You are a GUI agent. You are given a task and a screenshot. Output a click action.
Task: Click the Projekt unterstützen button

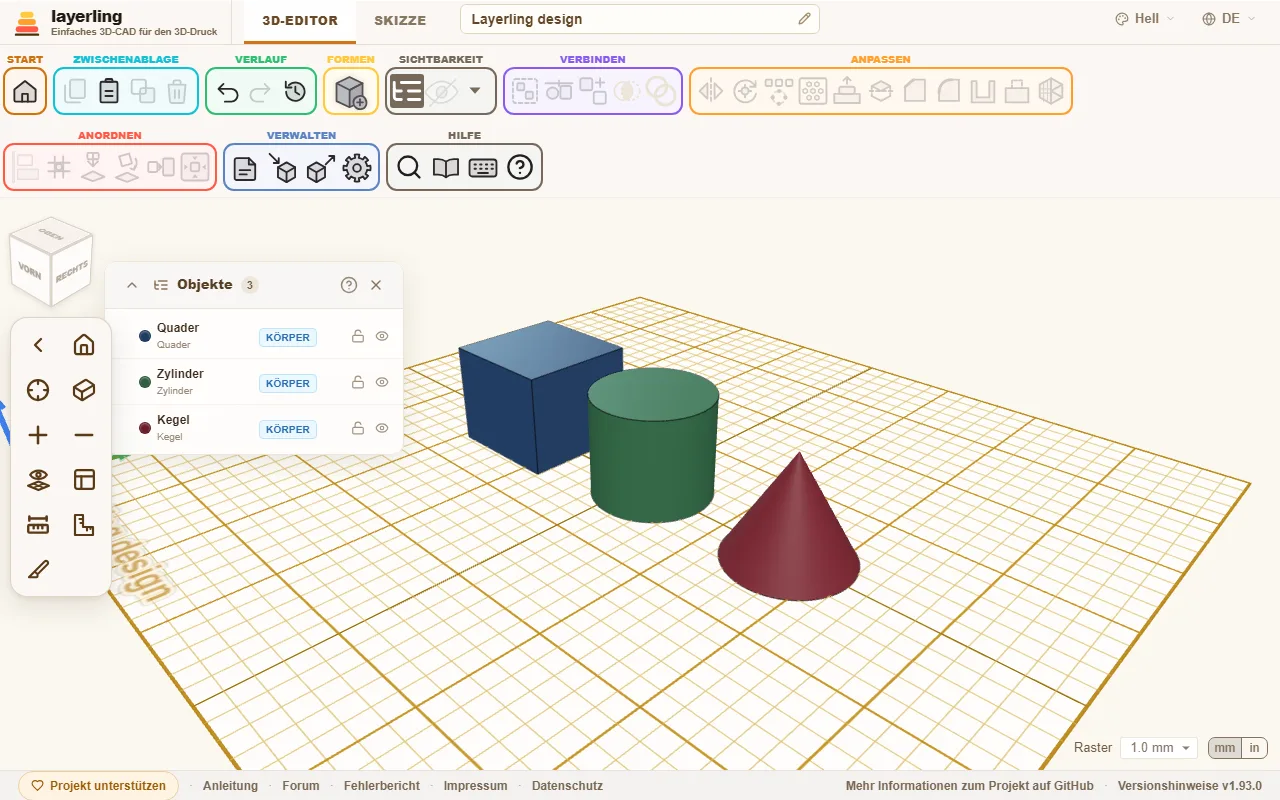(98, 786)
